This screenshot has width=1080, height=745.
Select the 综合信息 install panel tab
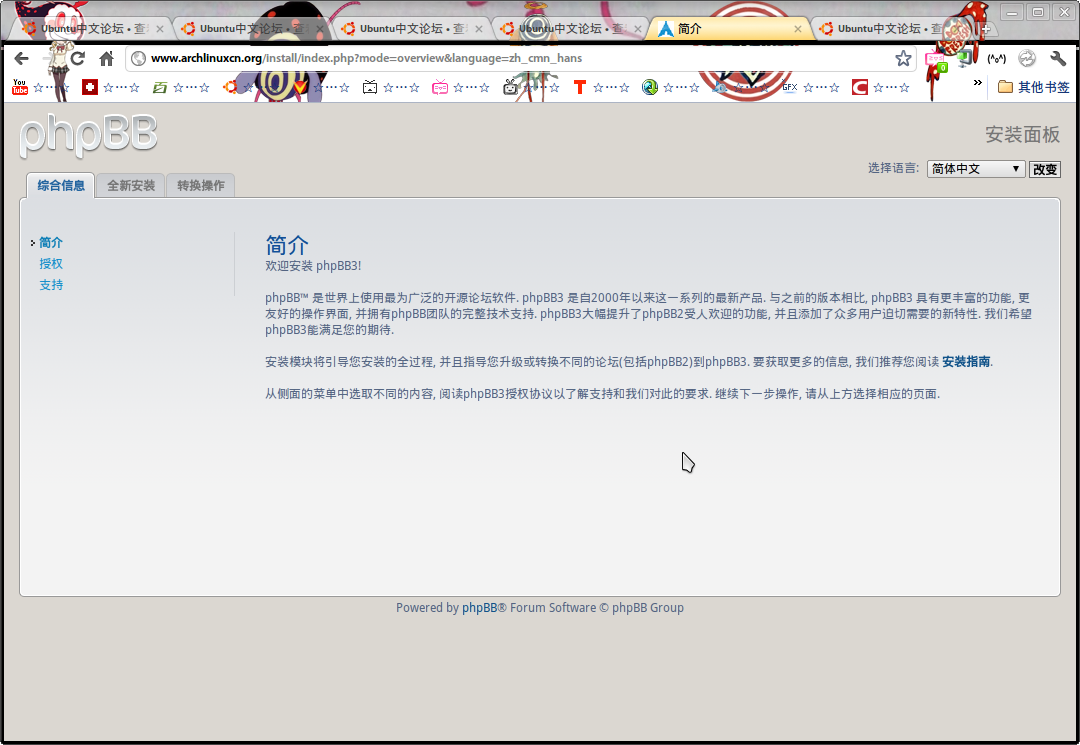click(61, 185)
